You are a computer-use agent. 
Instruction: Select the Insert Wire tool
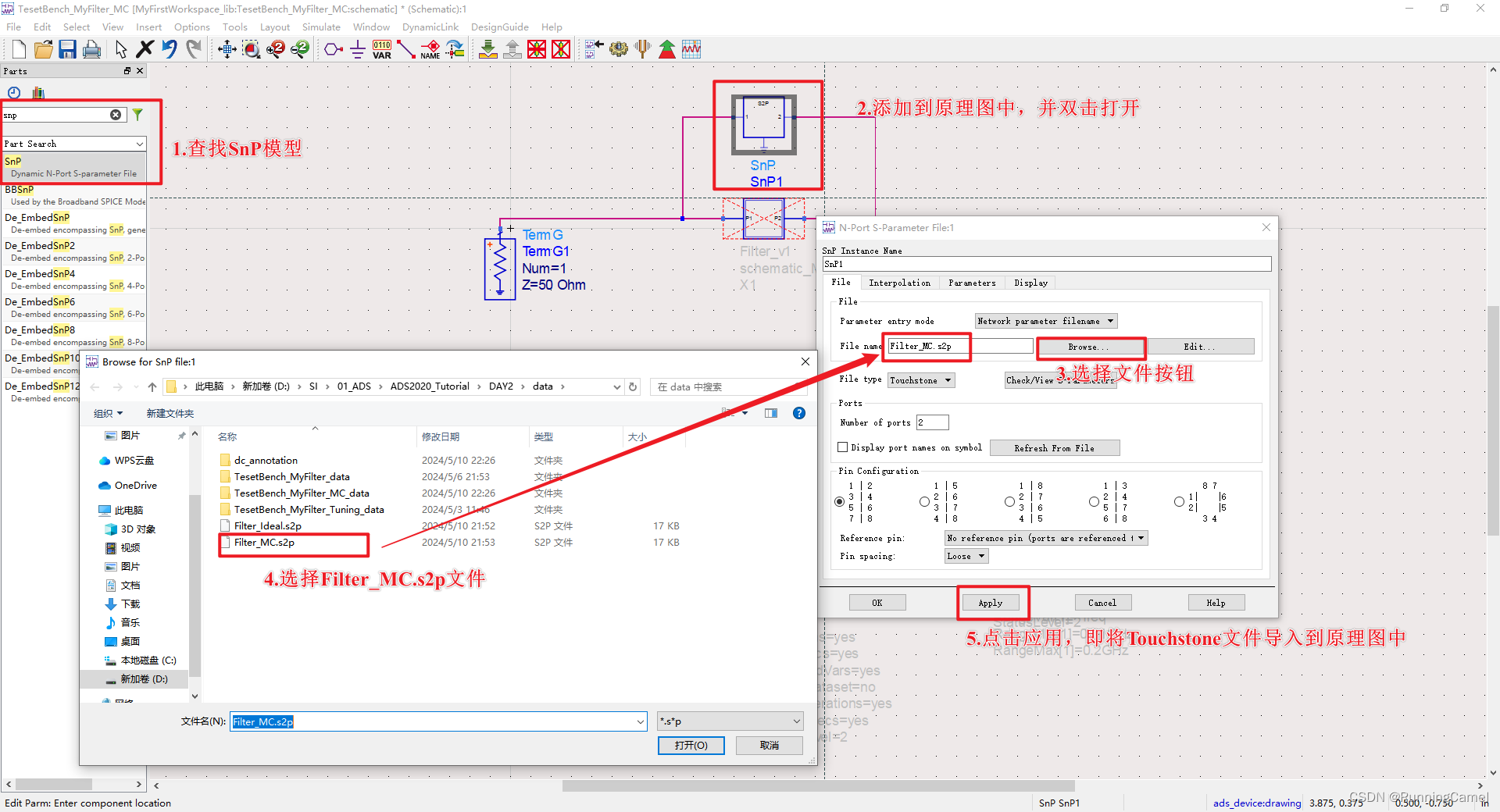pyautogui.click(x=406, y=49)
